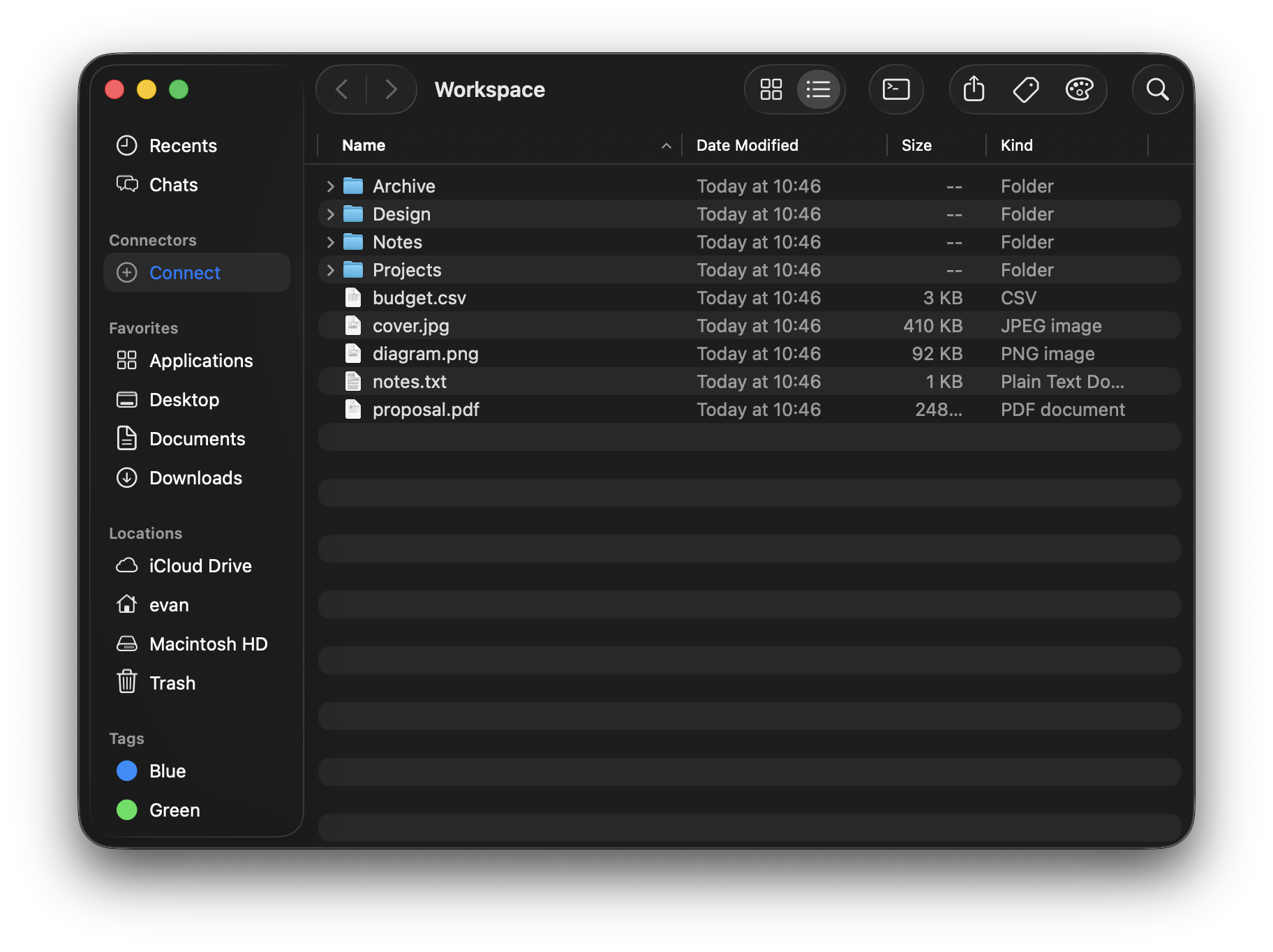
Task: Select iCloud Drive location
Action: point(196,566)
